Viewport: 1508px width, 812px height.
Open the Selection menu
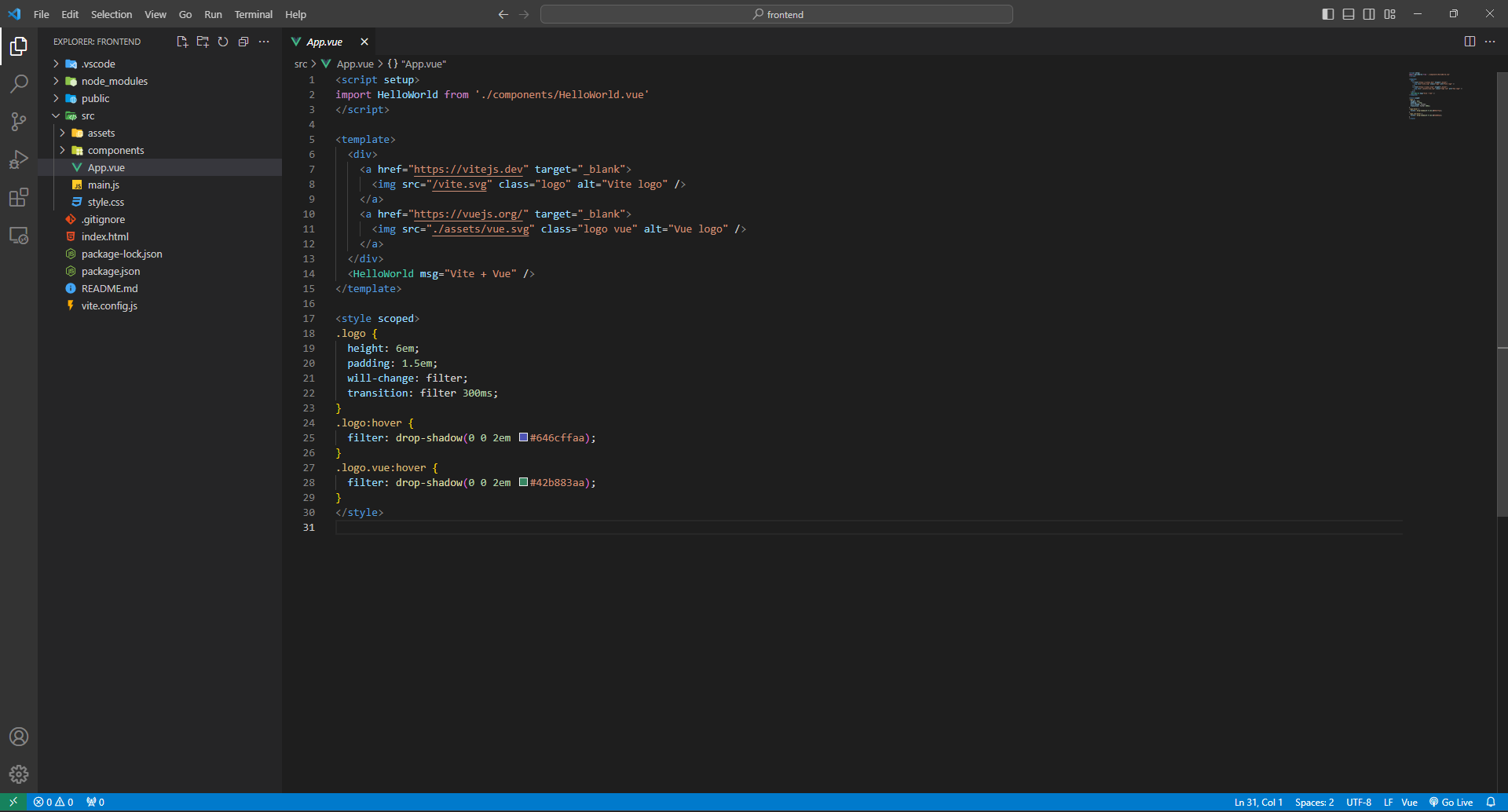pyautogui.click(x=112, y=14)
